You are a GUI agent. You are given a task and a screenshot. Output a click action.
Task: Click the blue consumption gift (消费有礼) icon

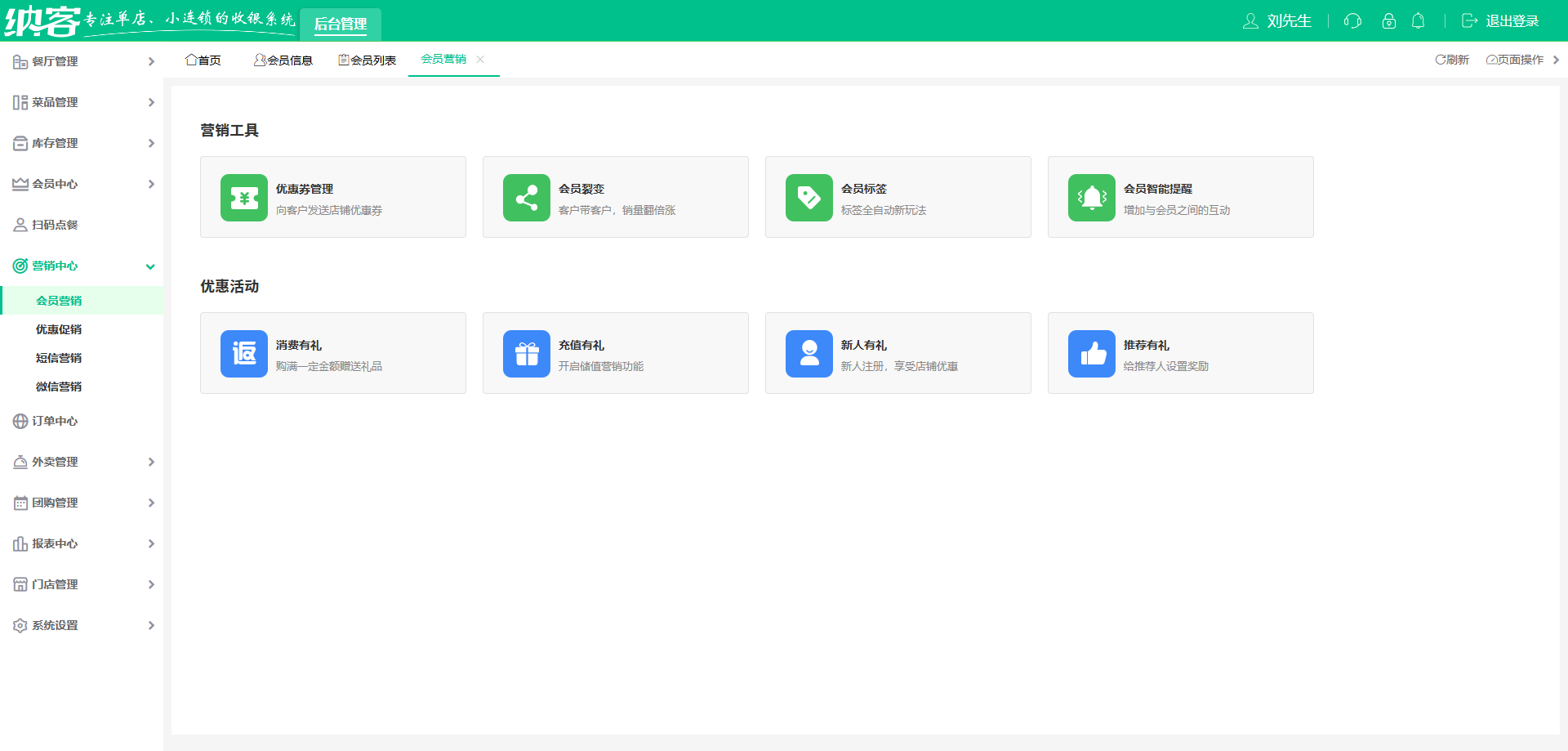pos(243,354)
